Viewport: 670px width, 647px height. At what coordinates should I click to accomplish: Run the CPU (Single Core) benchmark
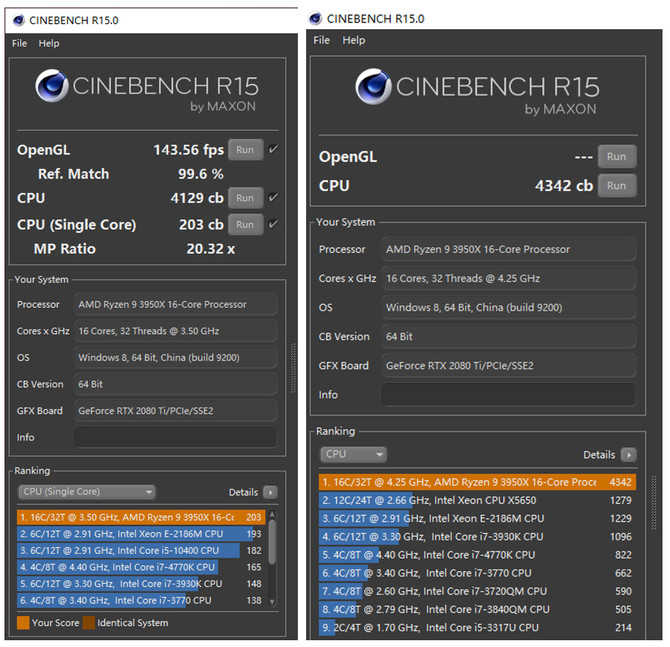coord(246,224)
